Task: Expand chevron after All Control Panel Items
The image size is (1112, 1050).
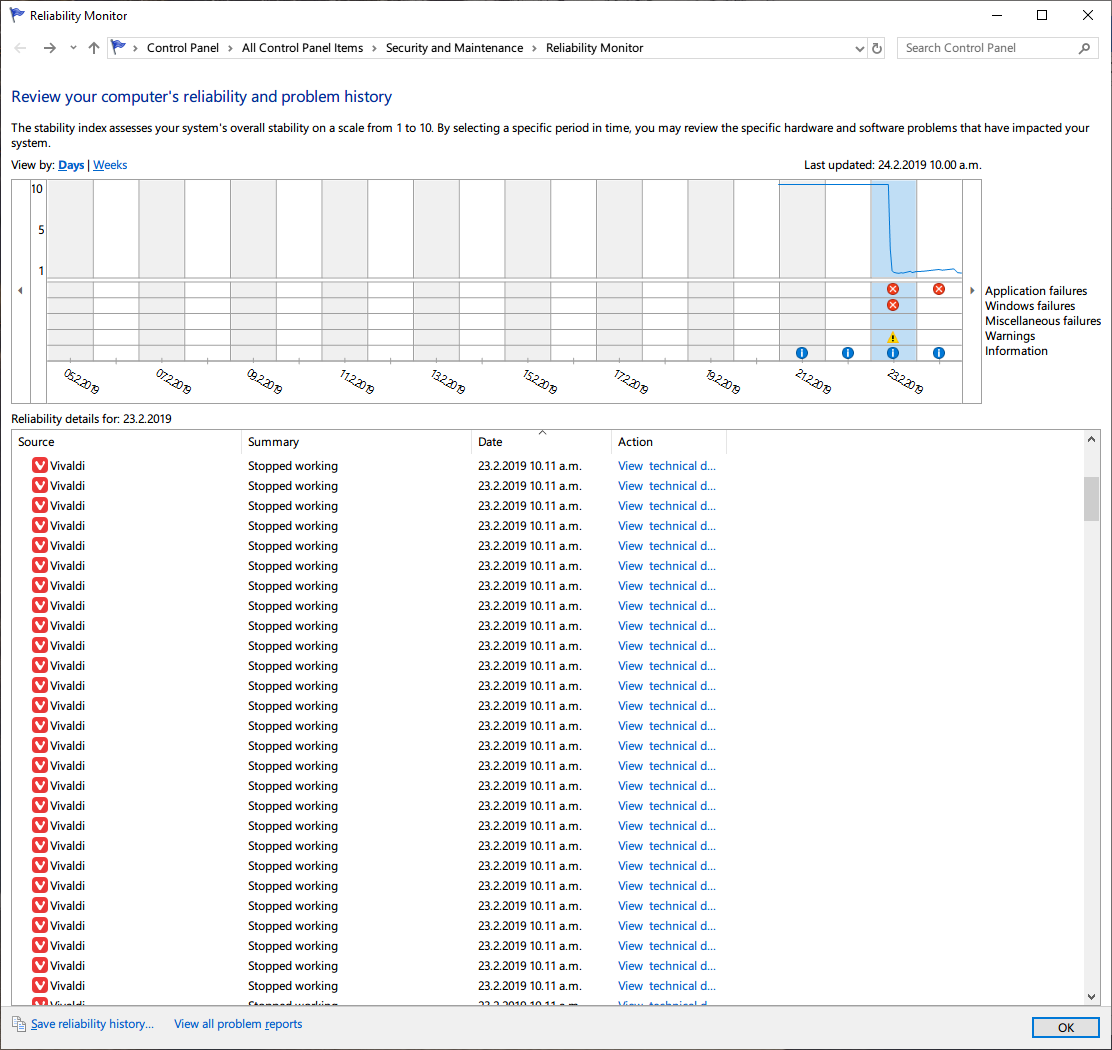Action: [x=374, y=48]
